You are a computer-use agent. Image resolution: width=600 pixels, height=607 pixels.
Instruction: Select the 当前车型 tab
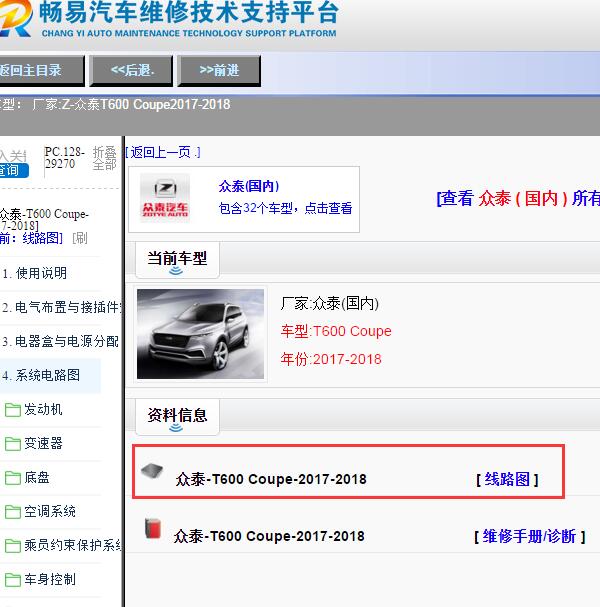coord(177,259)
